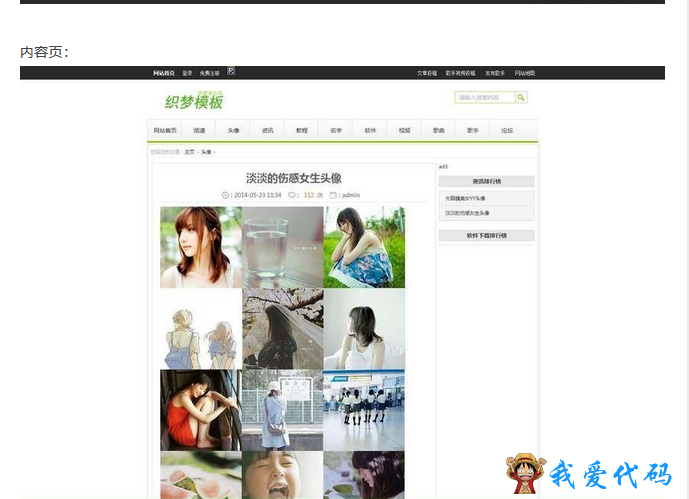Click the article title 淡淡的伤感女生头像
This screenshot has width=689, height=499.
(294, 178)
